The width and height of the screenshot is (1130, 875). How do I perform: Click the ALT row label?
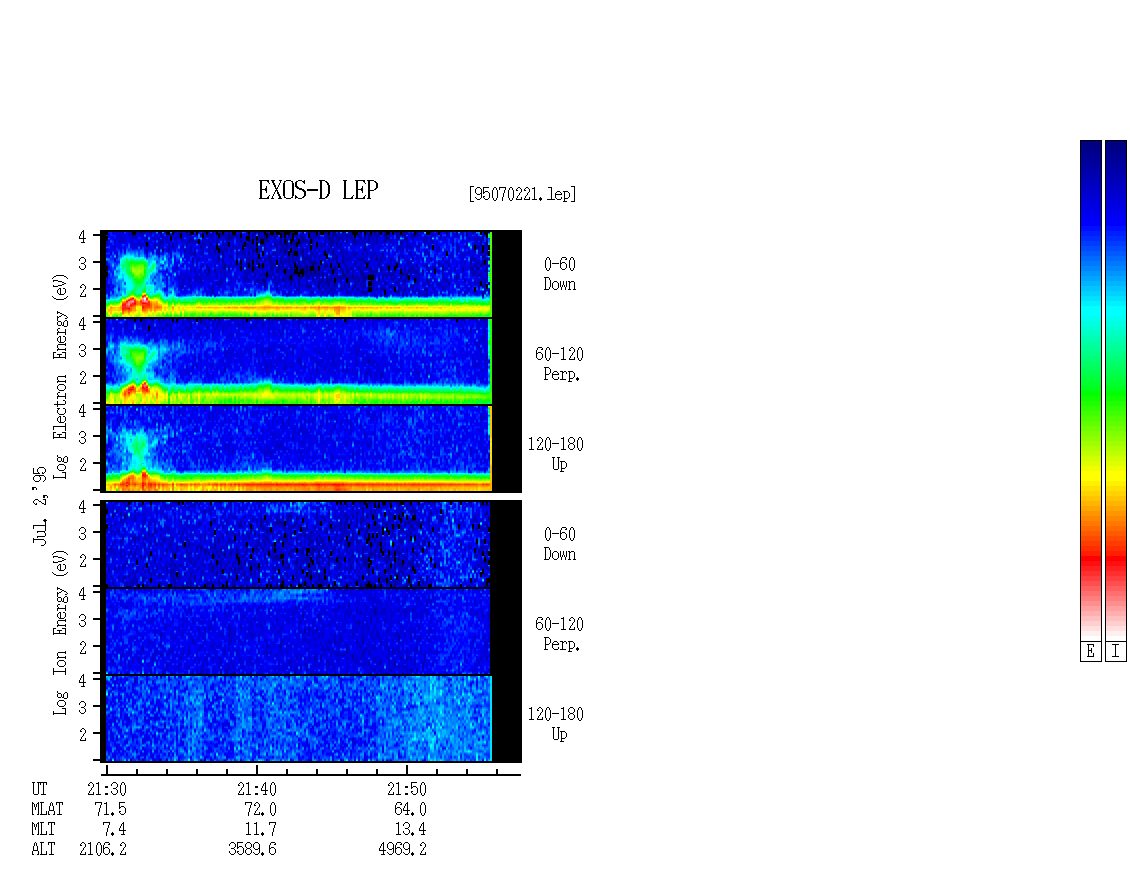point(43,850)
